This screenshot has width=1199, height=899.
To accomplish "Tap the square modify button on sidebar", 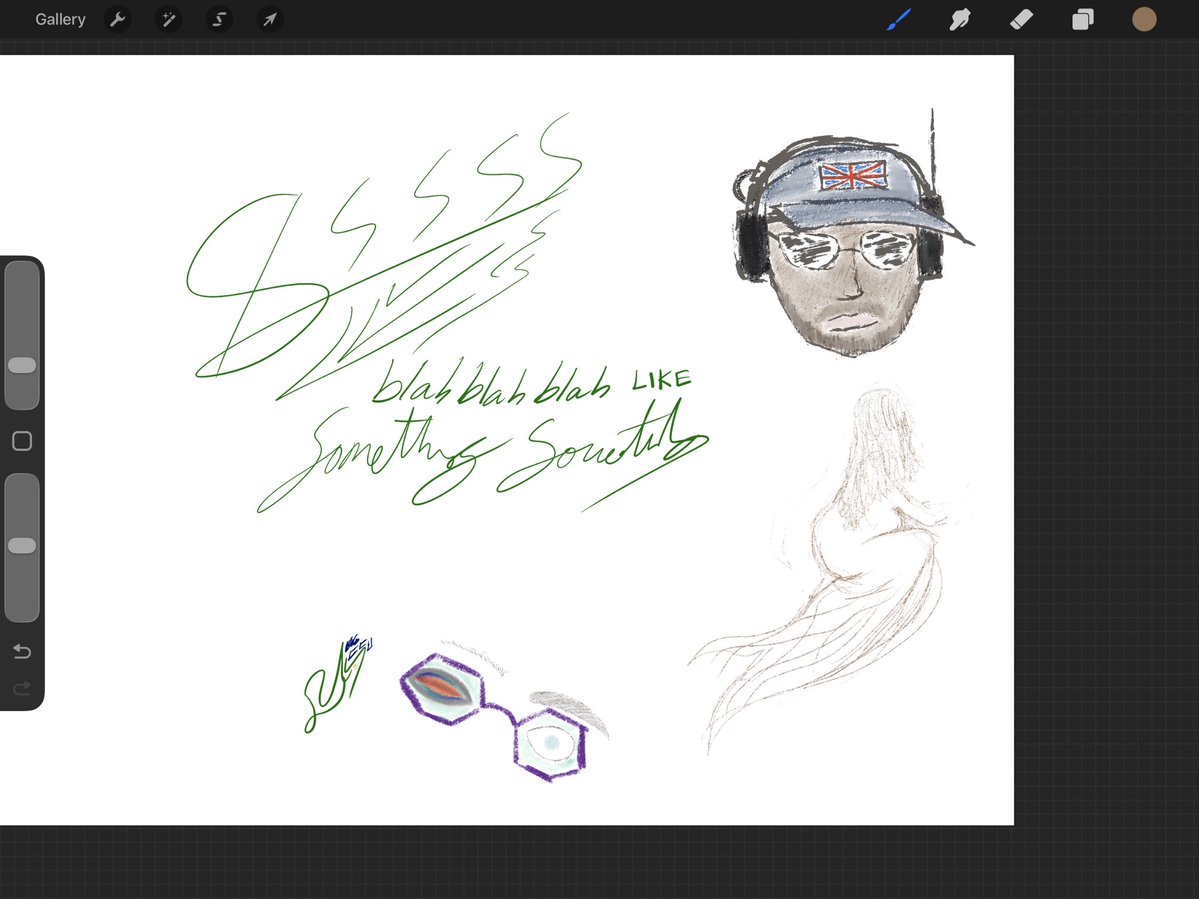I will pyautogui.click(x=22, y=441).
